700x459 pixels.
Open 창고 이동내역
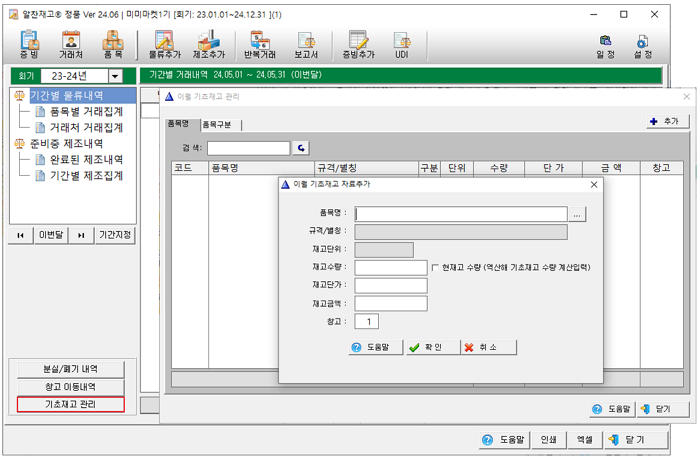coord(71,387)
